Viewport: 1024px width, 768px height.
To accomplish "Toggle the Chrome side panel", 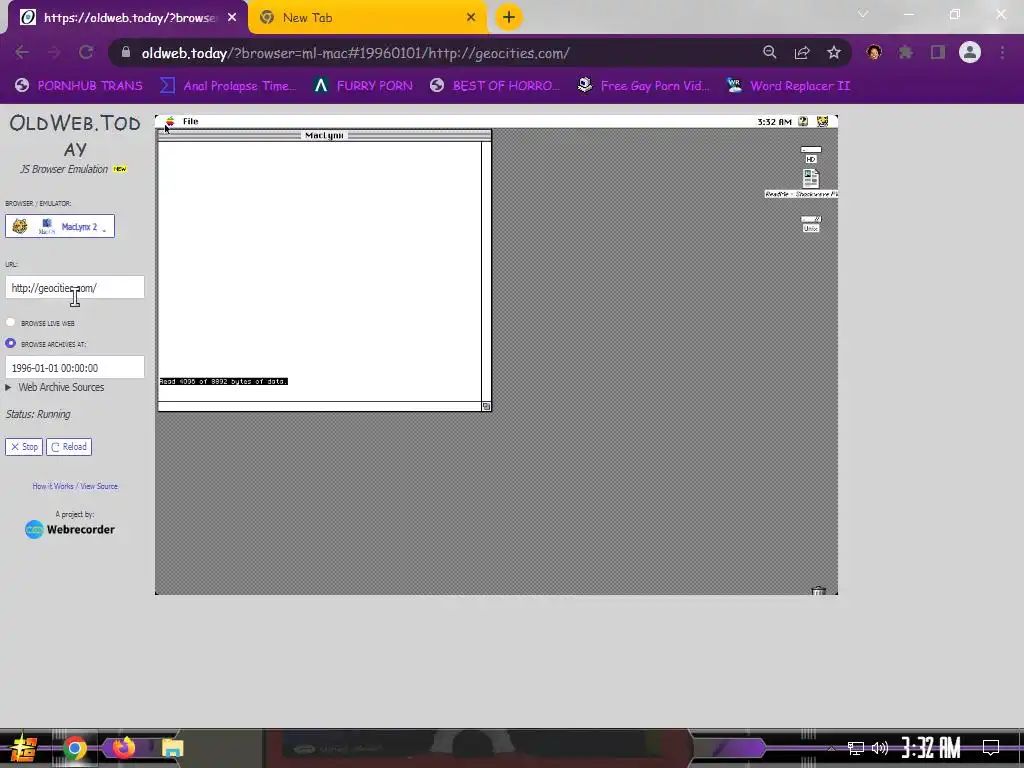I will (938, 53).
